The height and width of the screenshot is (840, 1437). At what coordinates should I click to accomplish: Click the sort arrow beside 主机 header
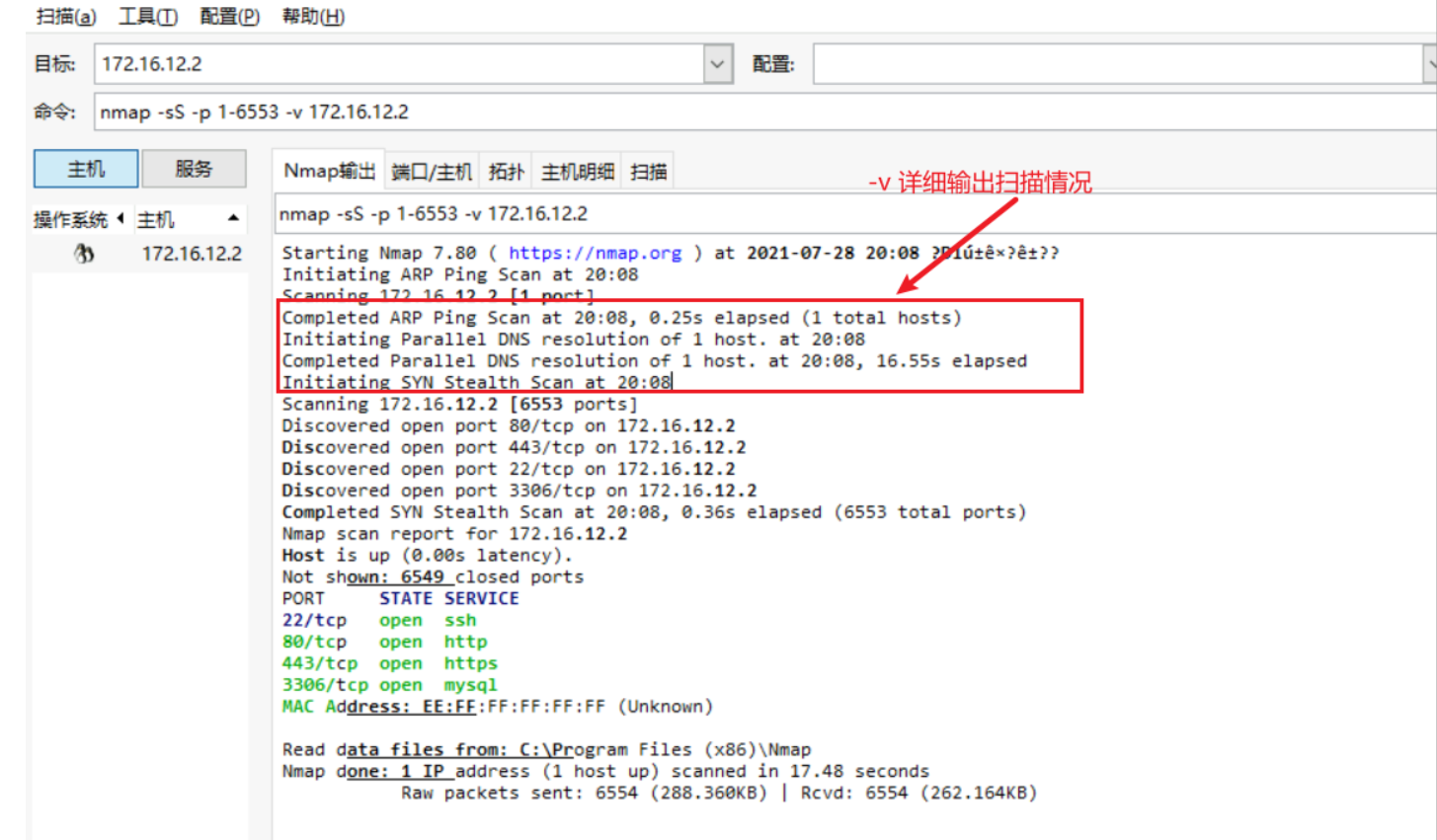tap(233, 218)
